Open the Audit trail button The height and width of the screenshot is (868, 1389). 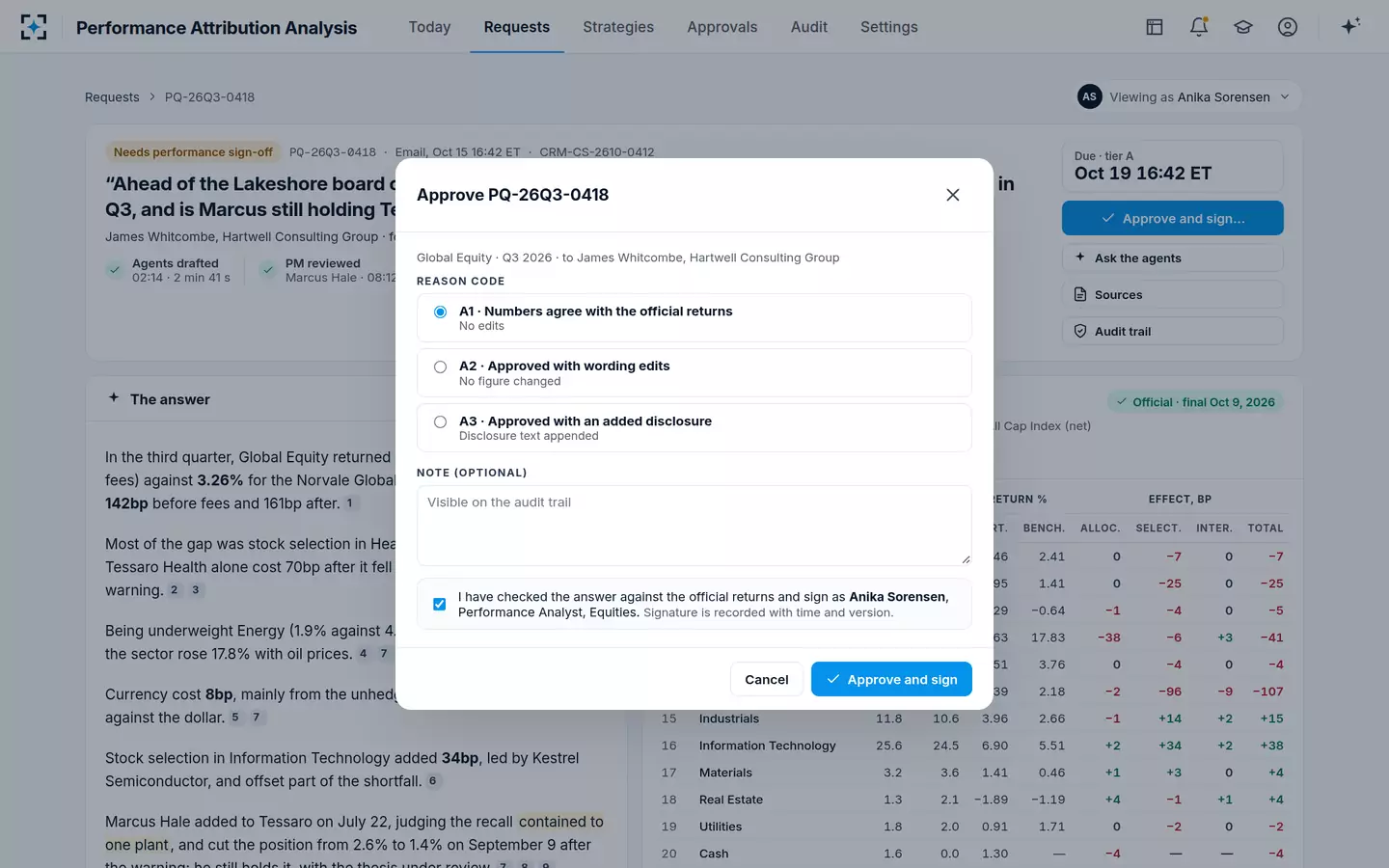coord(1173,331)
